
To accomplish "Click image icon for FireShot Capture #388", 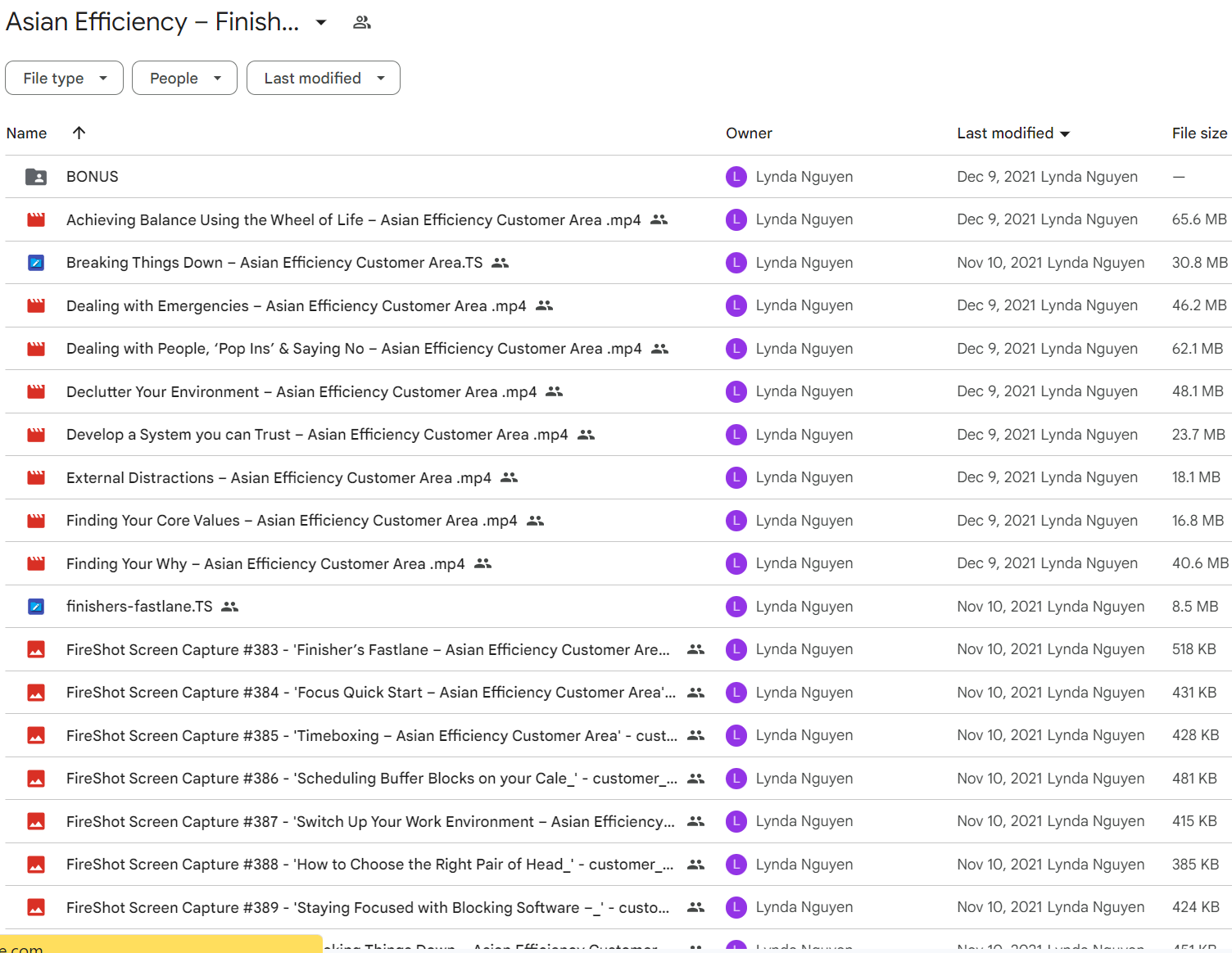I will coord(36,865).
